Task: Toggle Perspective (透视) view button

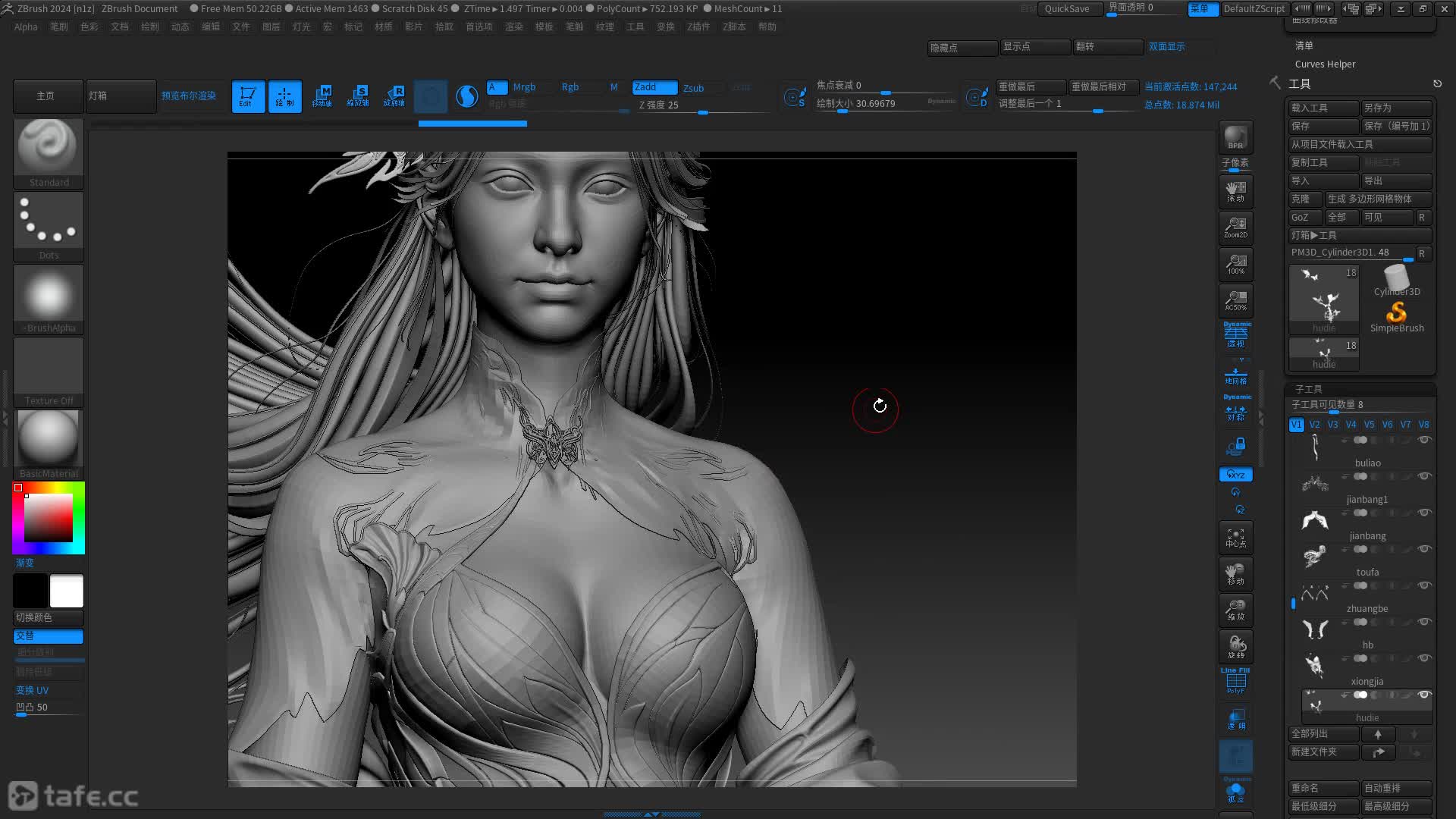Action: coord(1235,335)
